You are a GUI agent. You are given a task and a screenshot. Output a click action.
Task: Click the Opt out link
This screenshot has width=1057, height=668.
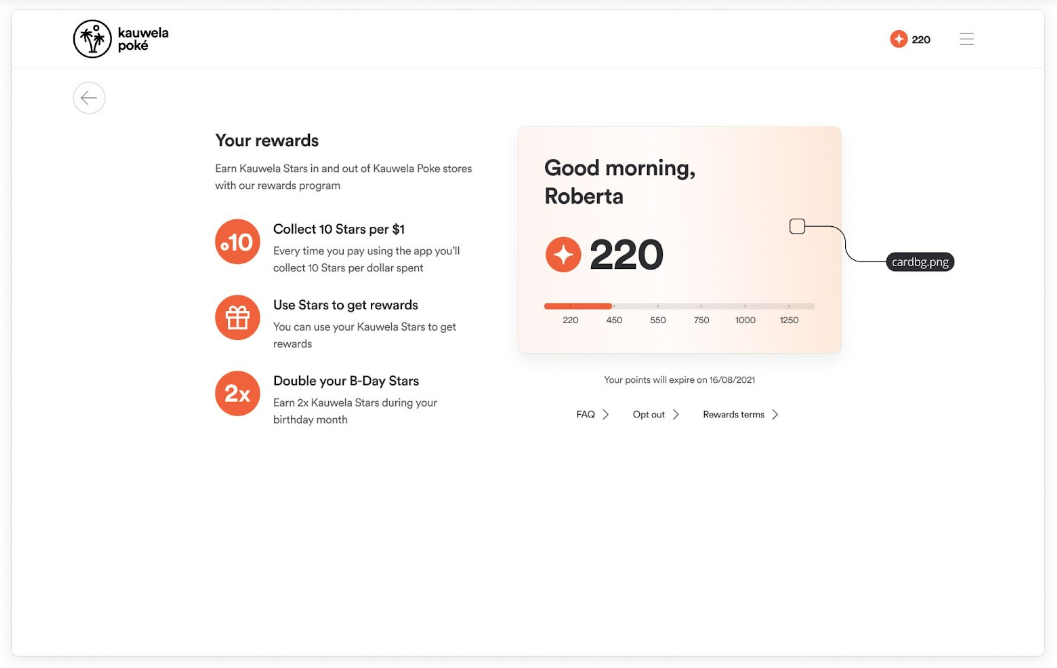(648, 415)
